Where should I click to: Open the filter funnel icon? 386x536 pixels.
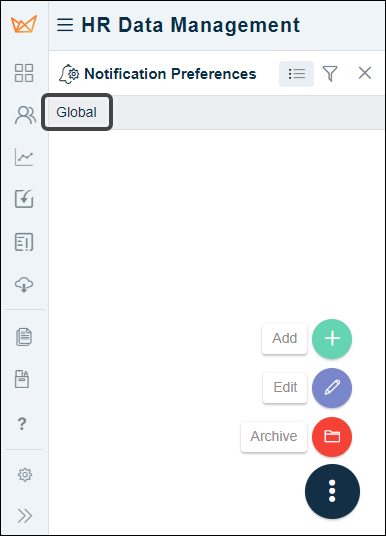click(330, 73)
